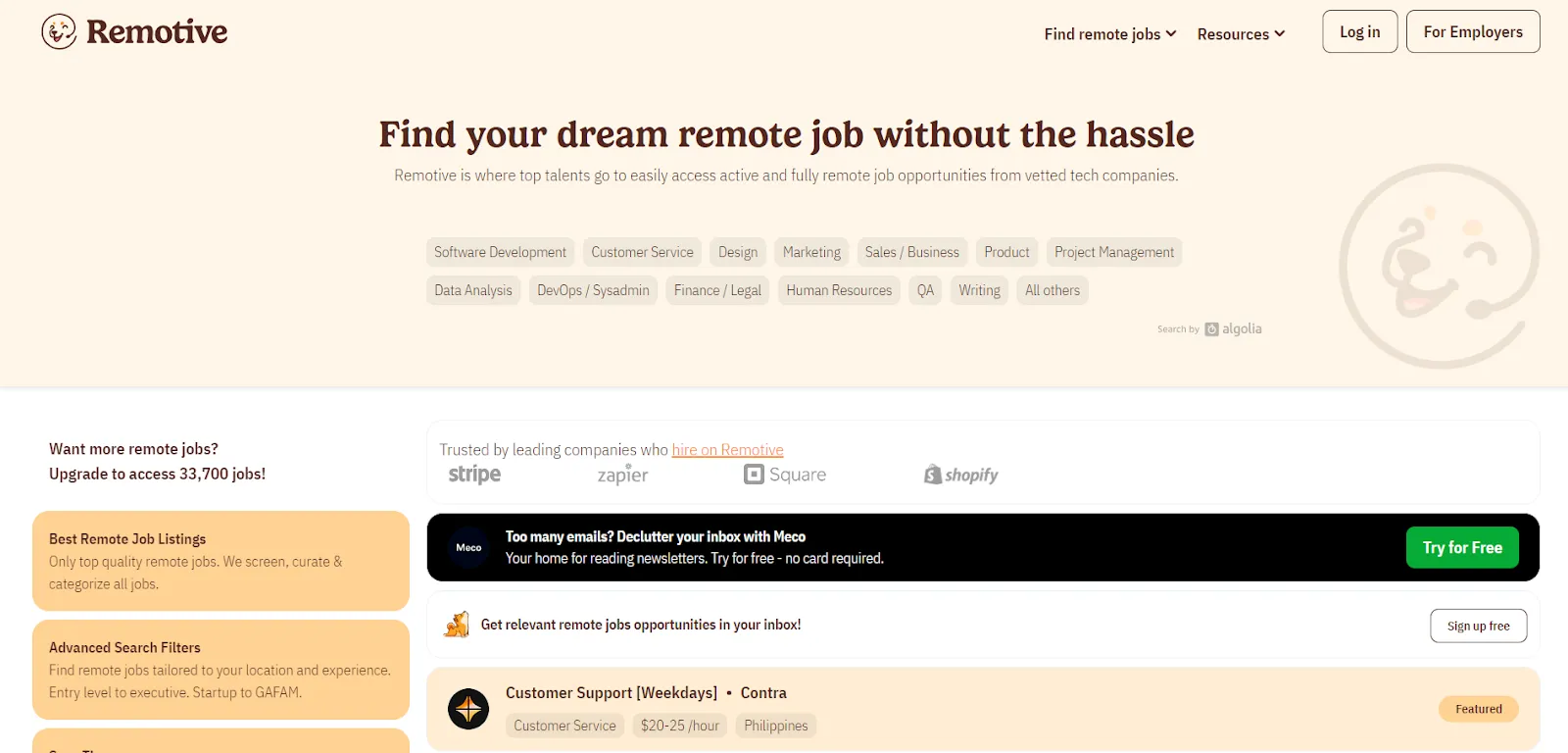Click the Algolia logo
Viewport: 1568px width, 753px height.
click(x=1233, y=329)
